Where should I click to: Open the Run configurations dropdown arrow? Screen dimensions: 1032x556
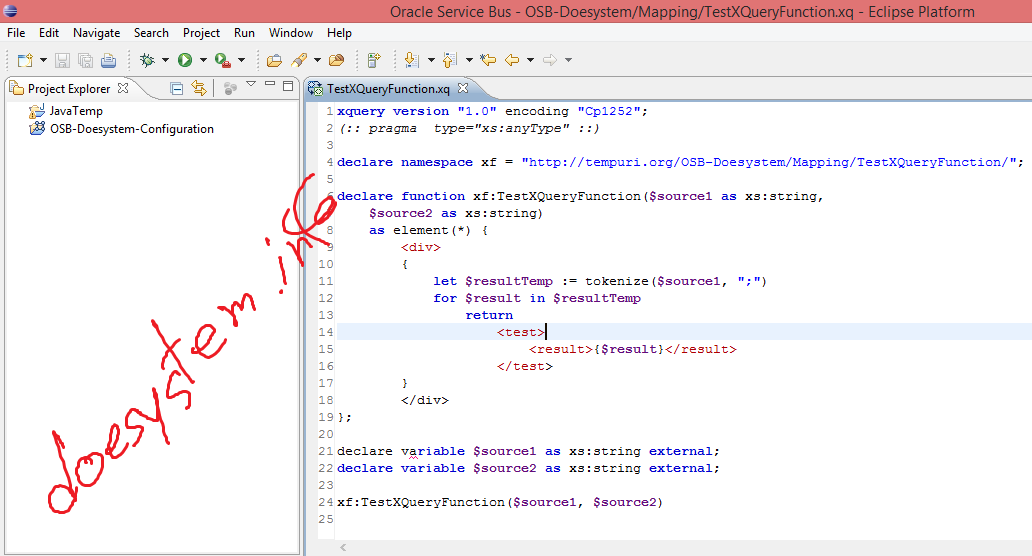click(x=203, y=61)
